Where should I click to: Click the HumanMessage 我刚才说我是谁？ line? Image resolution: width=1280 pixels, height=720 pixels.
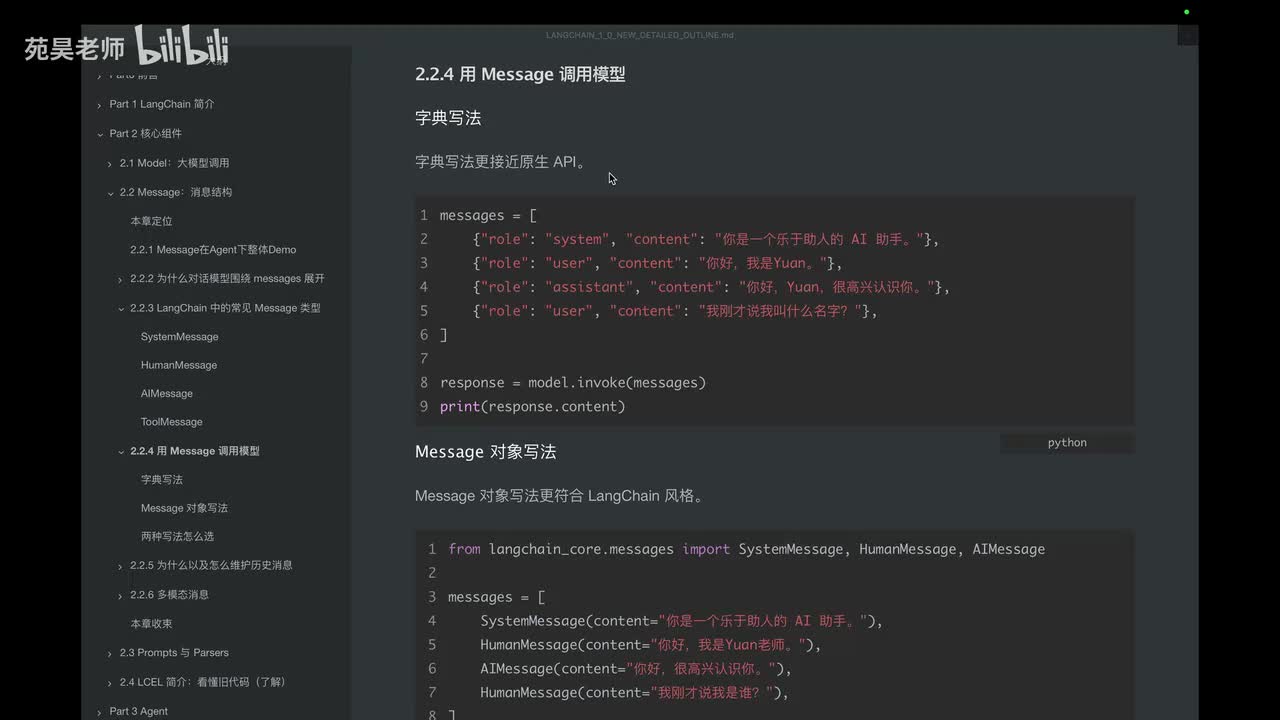634,693
